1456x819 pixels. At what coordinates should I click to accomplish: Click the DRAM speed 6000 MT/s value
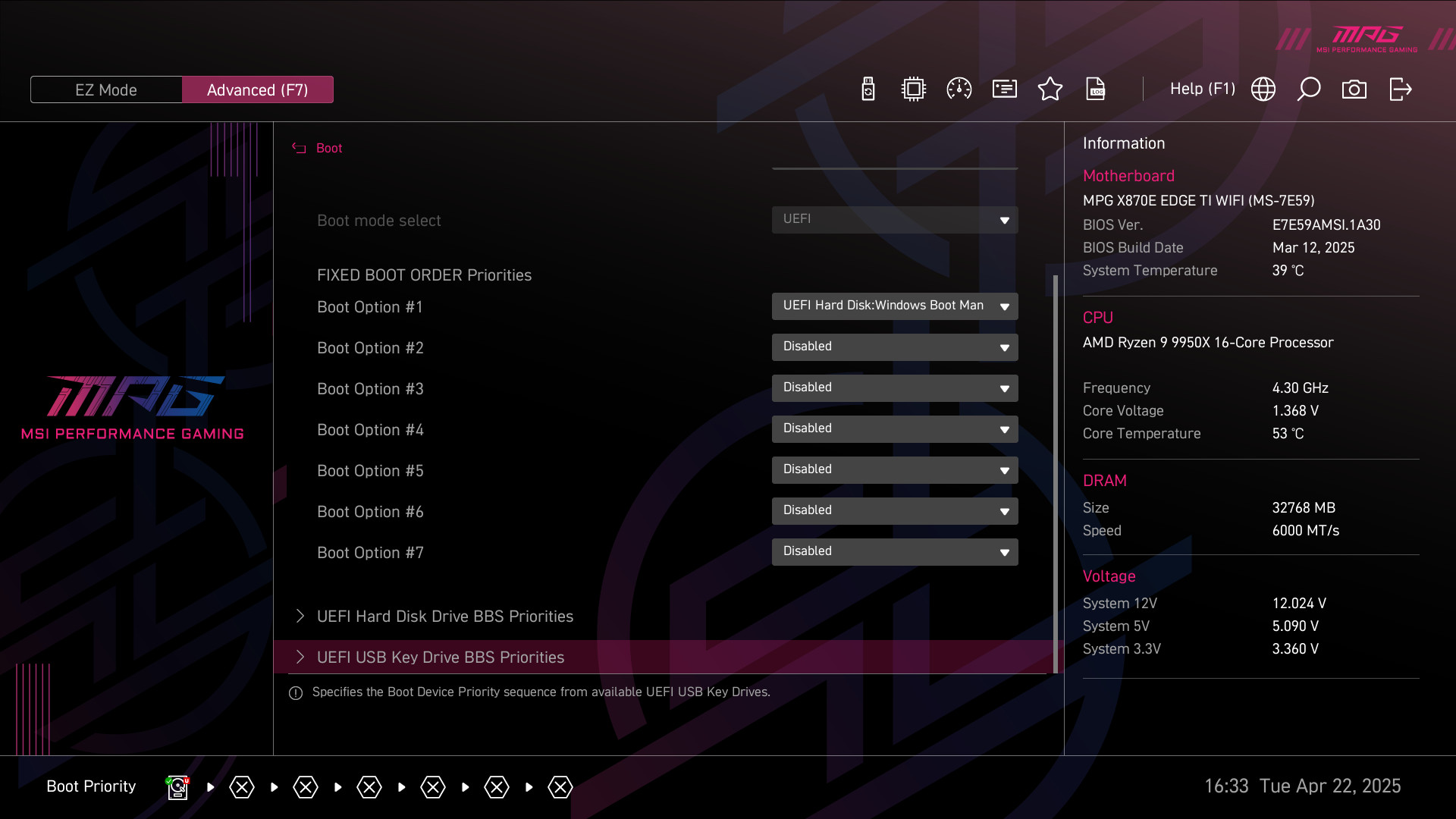coord(1306,531)
